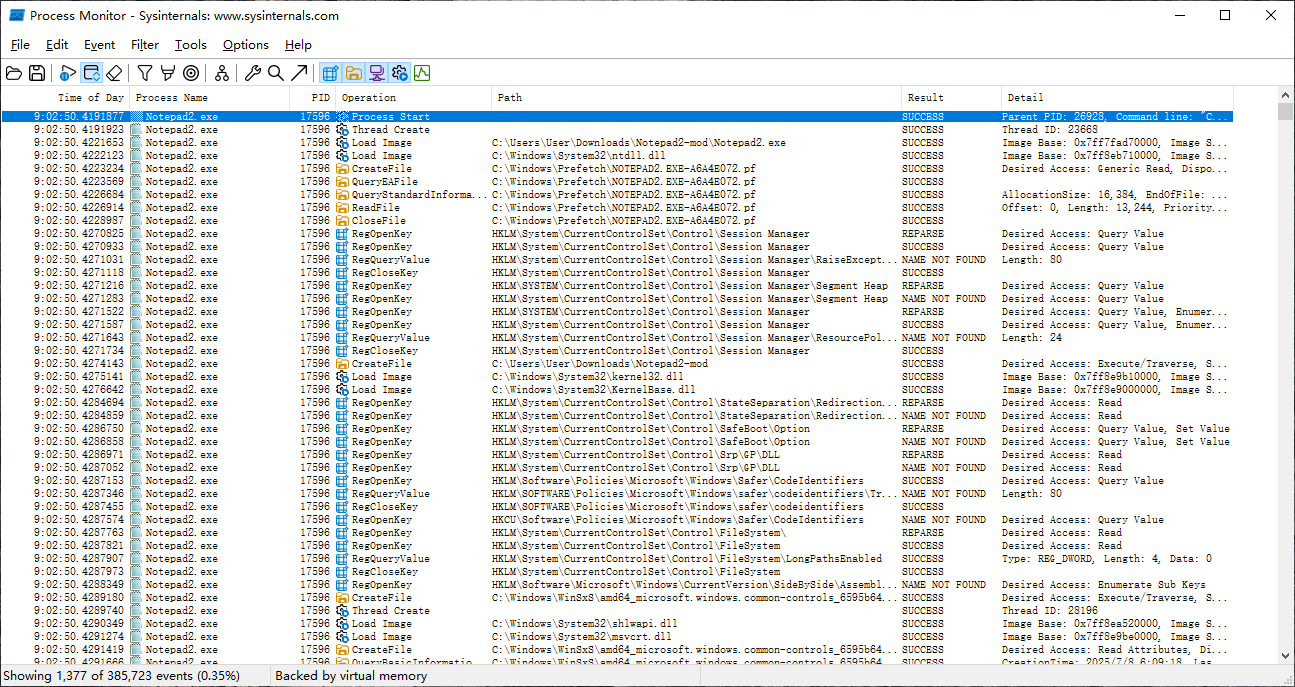Image resolution: width=1295 pixels, height=687 pixels.
Task: Toggle Show Network Activity icon
Action: 377,73
